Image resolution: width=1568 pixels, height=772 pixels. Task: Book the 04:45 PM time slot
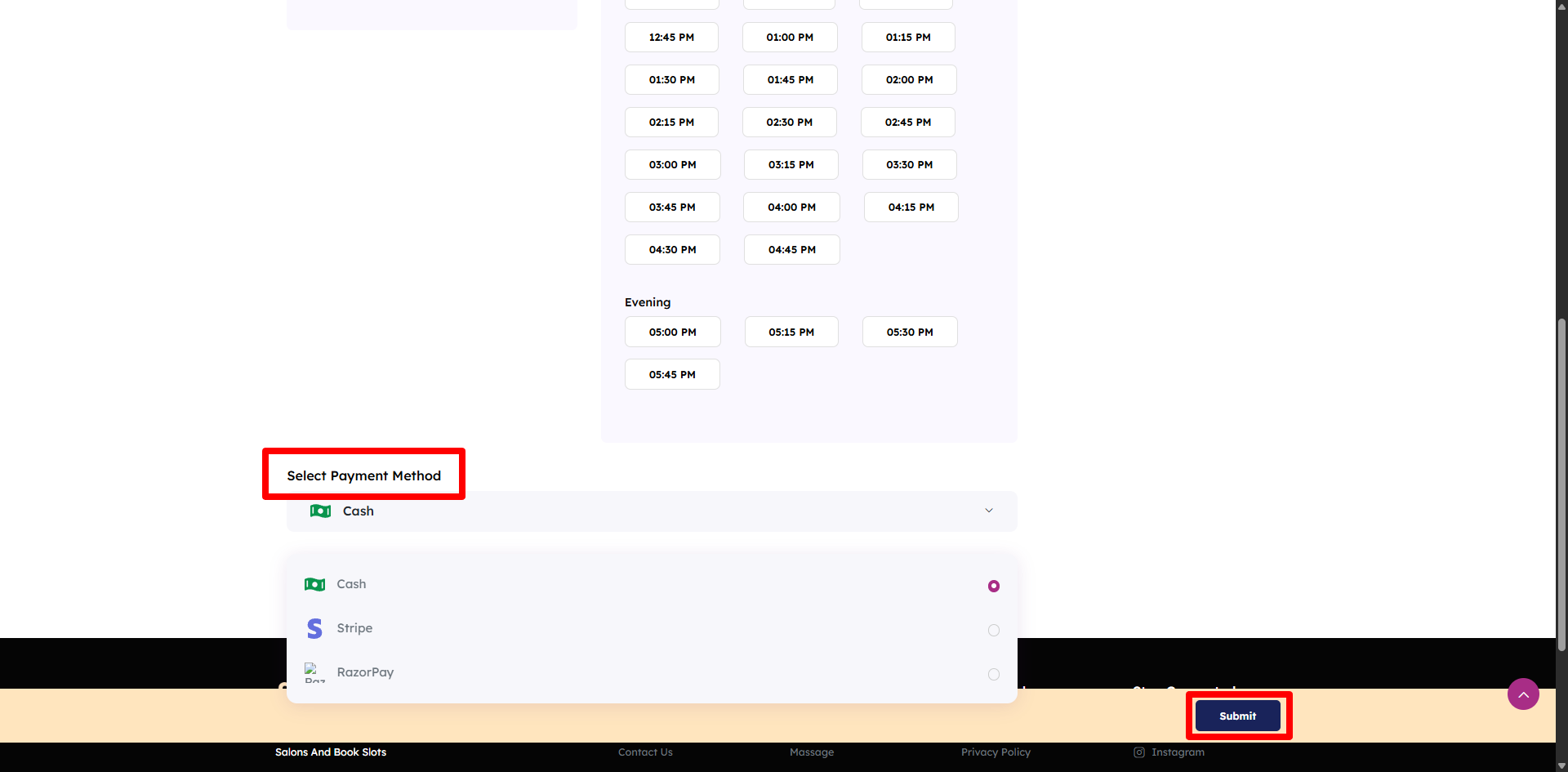click(791, 250)
